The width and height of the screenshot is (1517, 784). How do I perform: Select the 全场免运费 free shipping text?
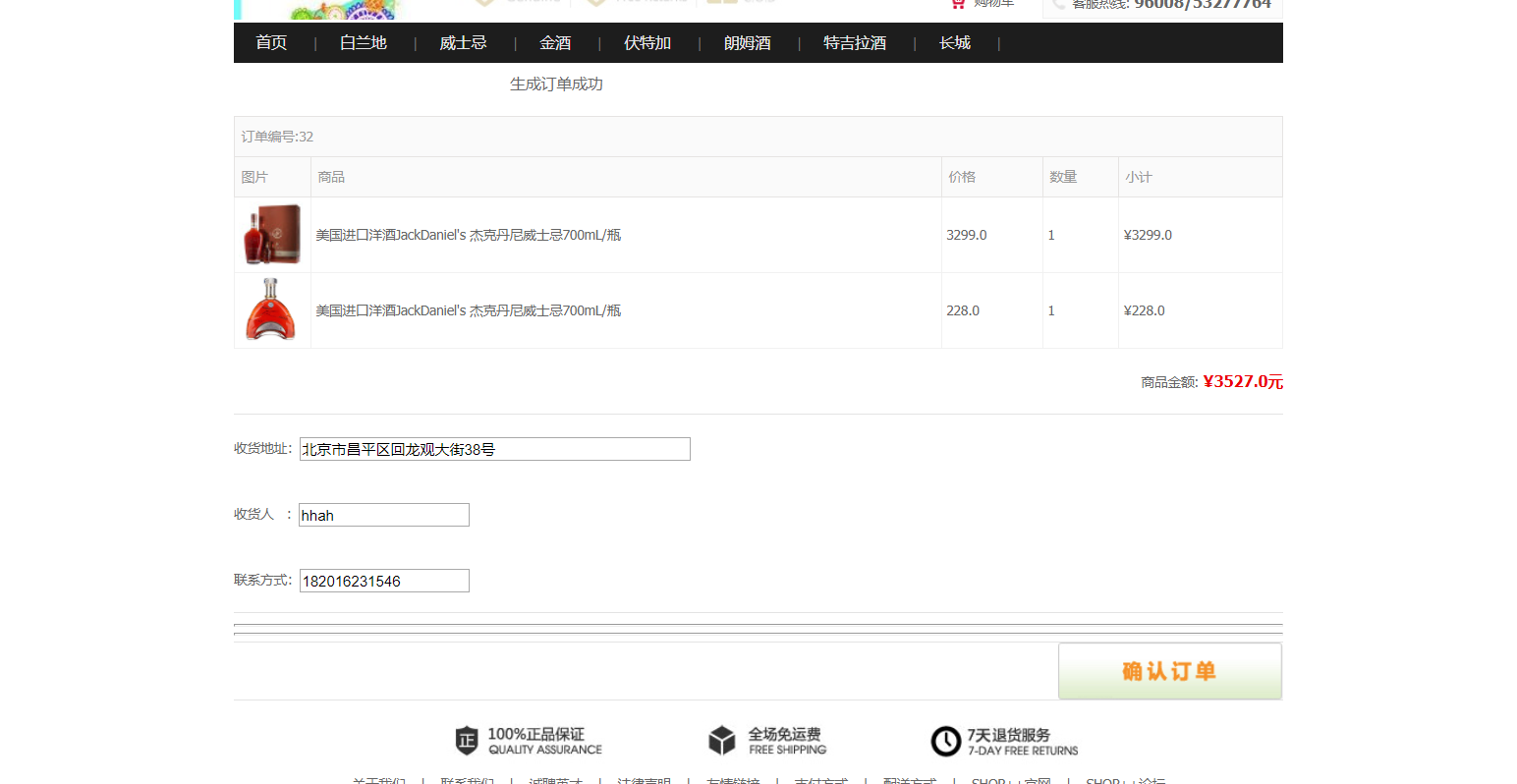click(787, 741)
